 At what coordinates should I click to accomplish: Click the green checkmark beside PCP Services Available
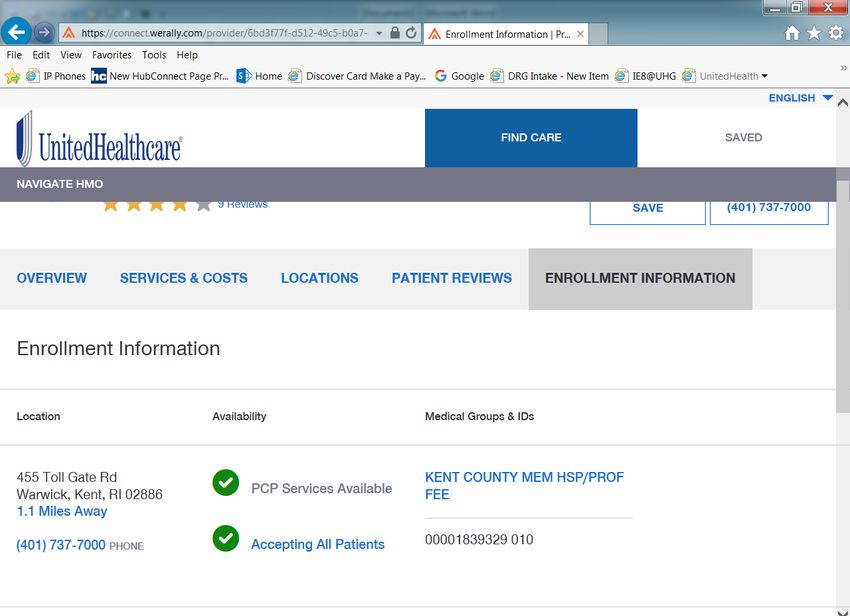click(226, 483)
